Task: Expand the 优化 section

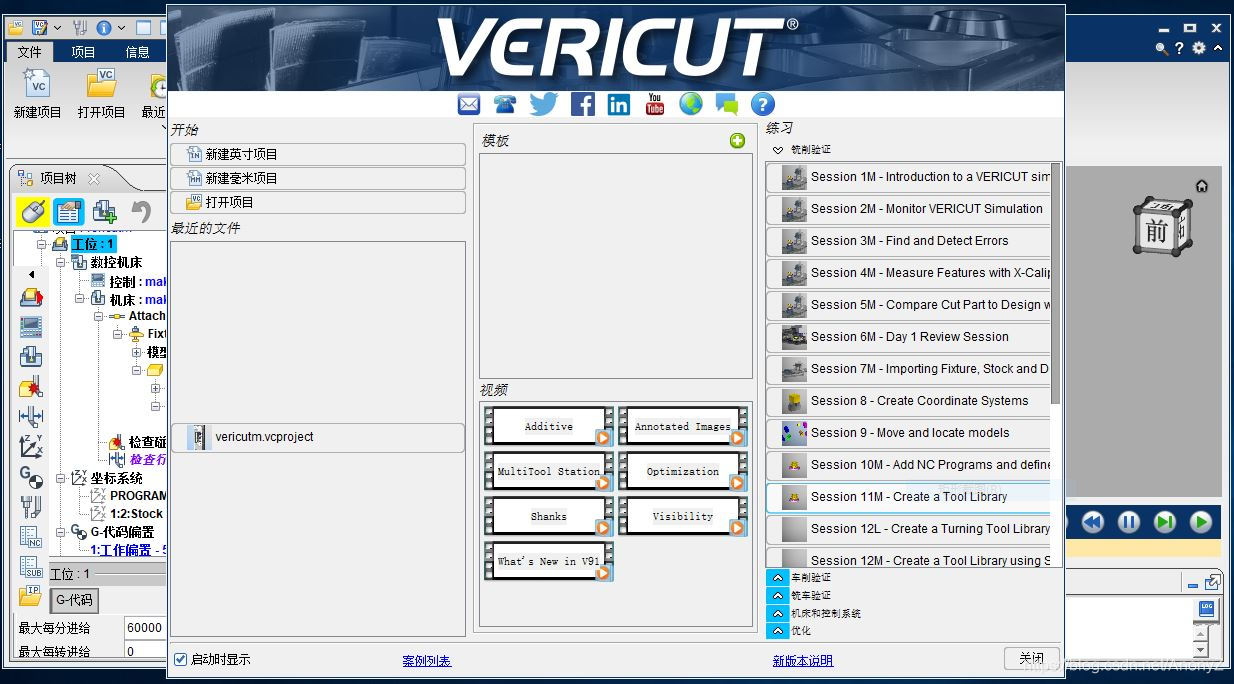Action: (777, 631)
